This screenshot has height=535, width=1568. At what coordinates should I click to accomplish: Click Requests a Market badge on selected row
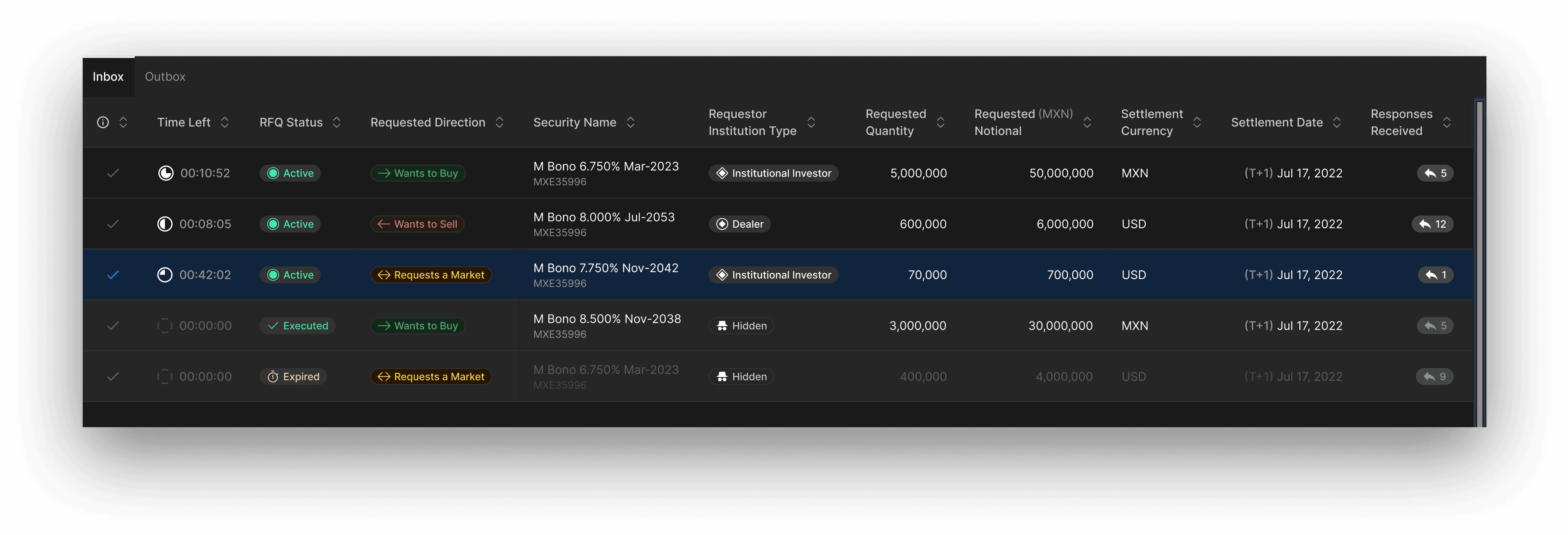[431, 275]
